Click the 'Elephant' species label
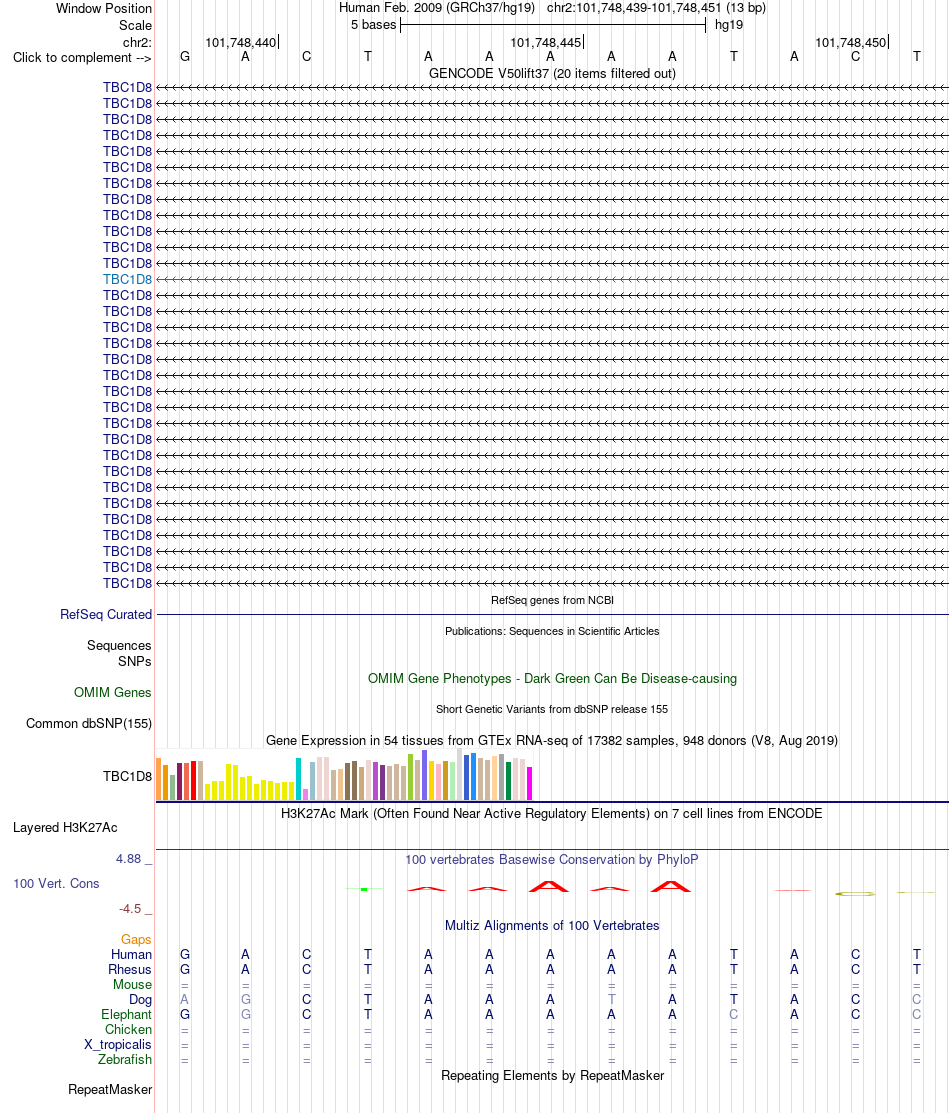The image size is (950, 1113). pyautogui.click(x=126, y=1014)
